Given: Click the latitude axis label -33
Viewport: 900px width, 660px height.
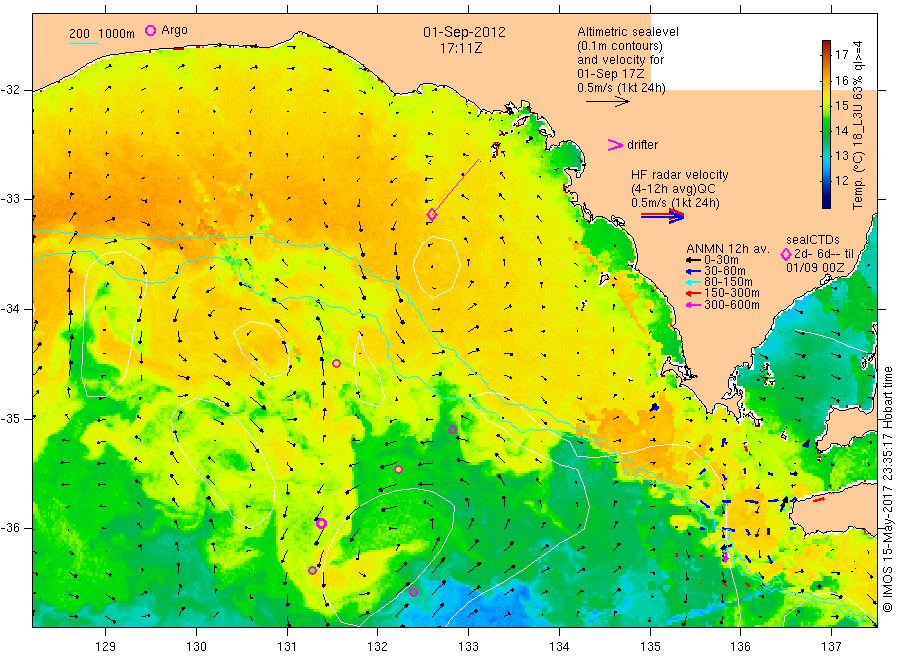Looking at the screenshot, I should [x=11, y=199].
